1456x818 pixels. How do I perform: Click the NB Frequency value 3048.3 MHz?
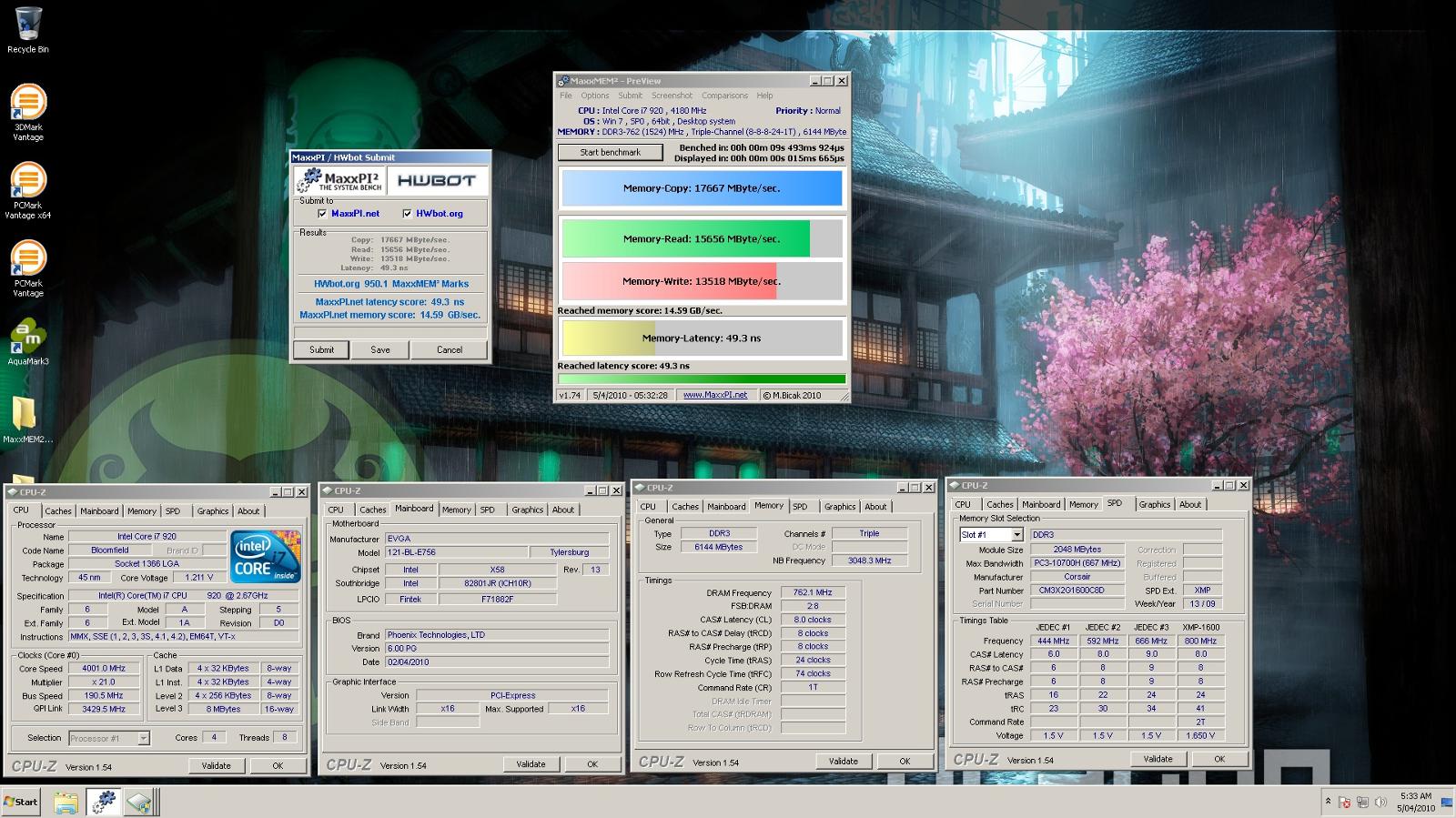point(869,560)
